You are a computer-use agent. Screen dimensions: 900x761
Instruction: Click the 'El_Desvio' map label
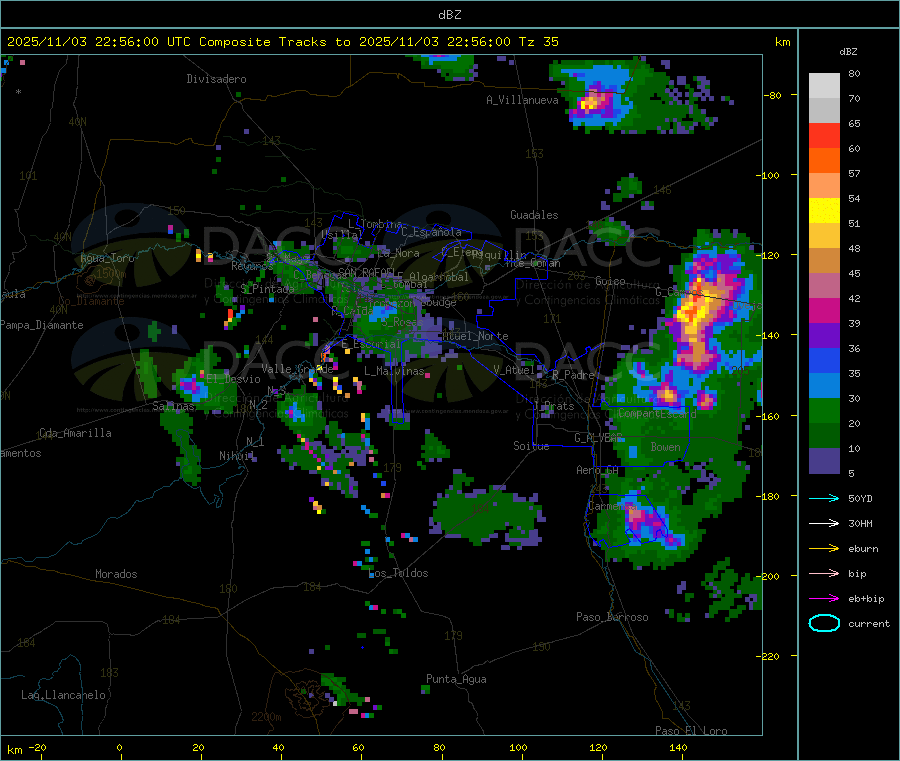[x=233, y=379]
